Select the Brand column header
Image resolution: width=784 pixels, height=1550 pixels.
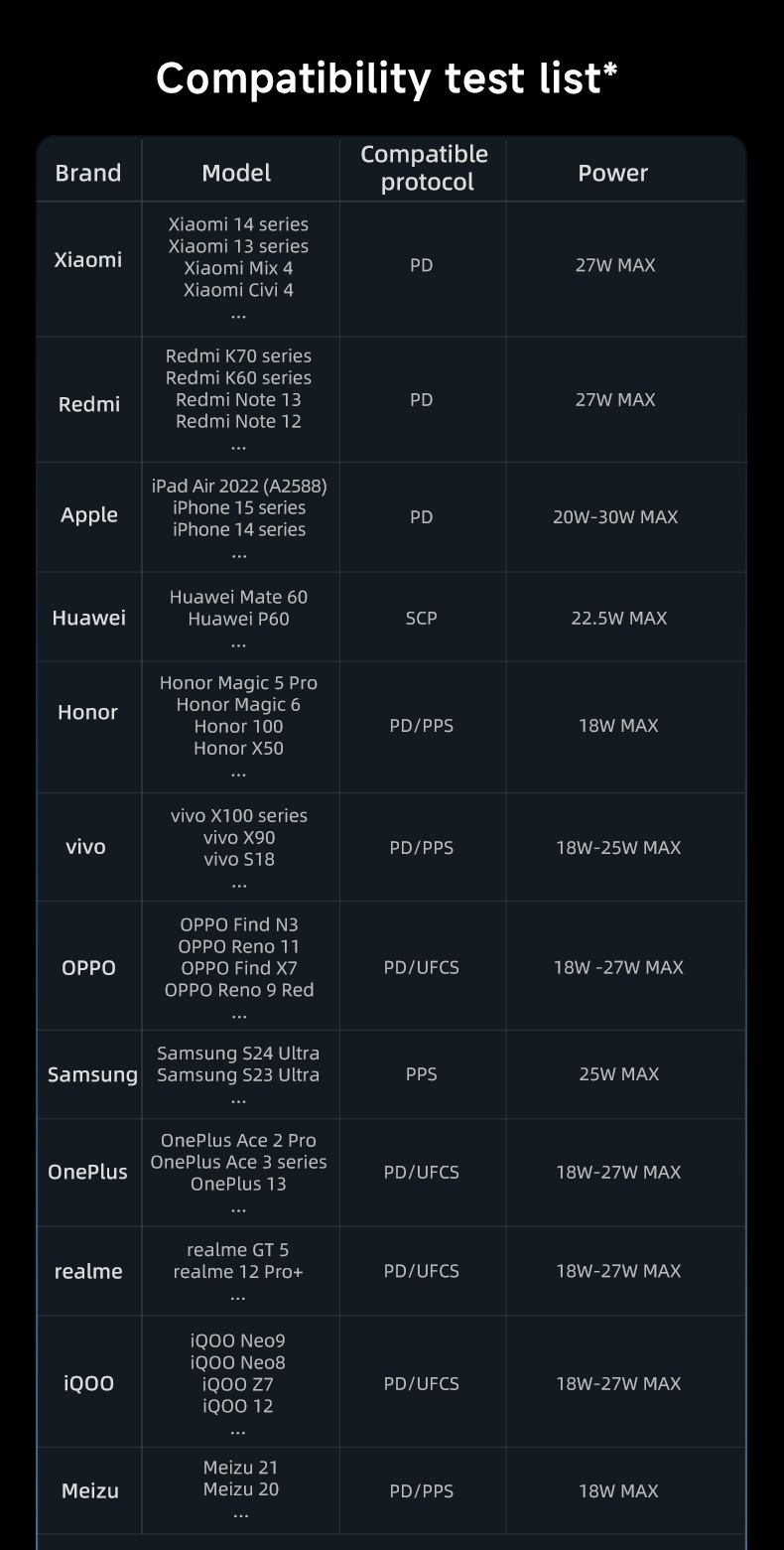point(88,173)
